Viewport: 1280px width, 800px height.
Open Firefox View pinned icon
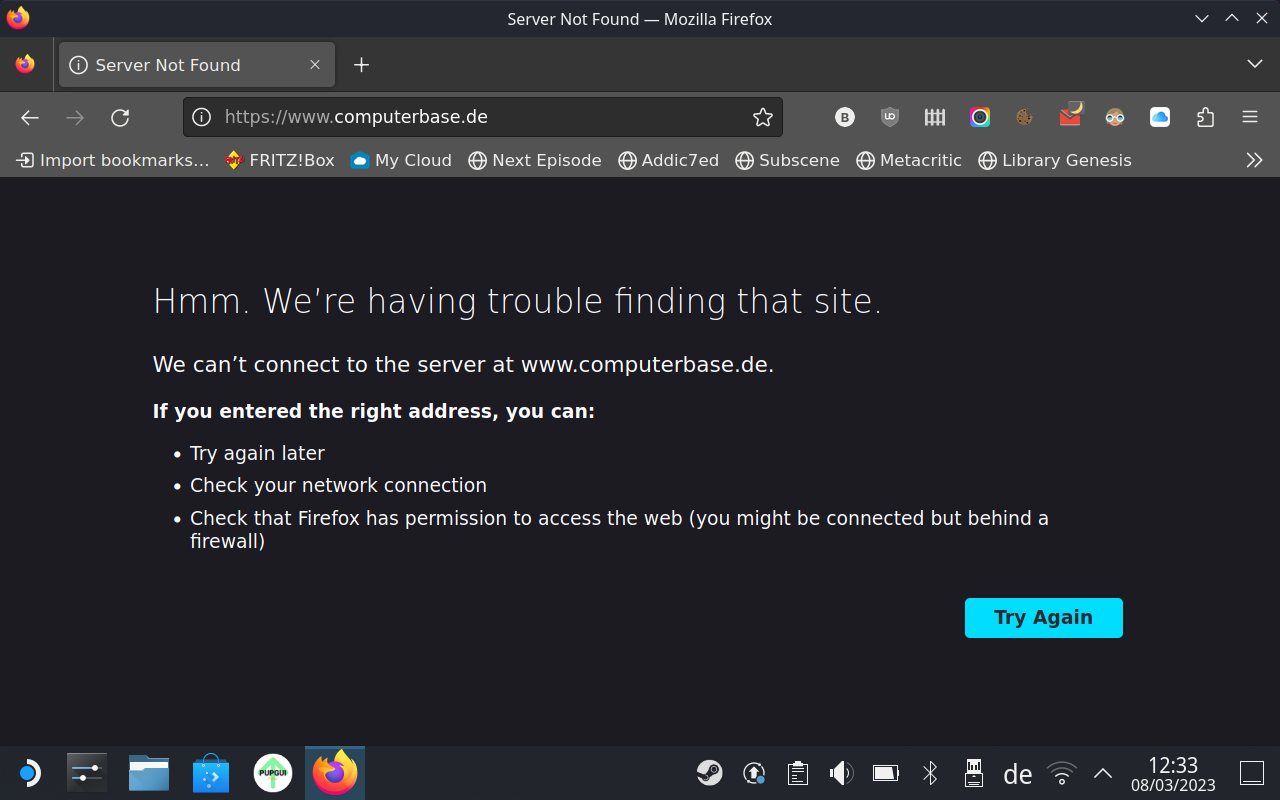(x=25, y=64)
